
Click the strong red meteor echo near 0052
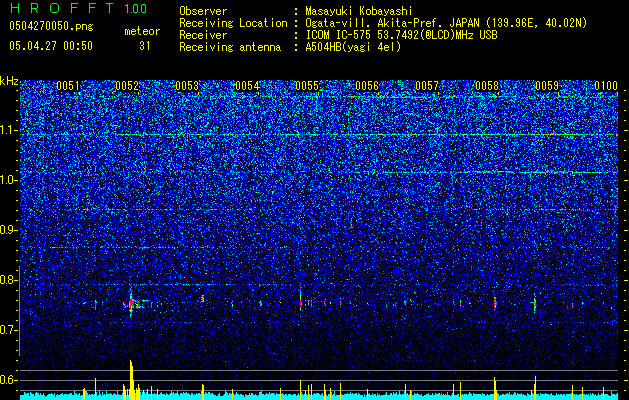(x=131, y=302)
